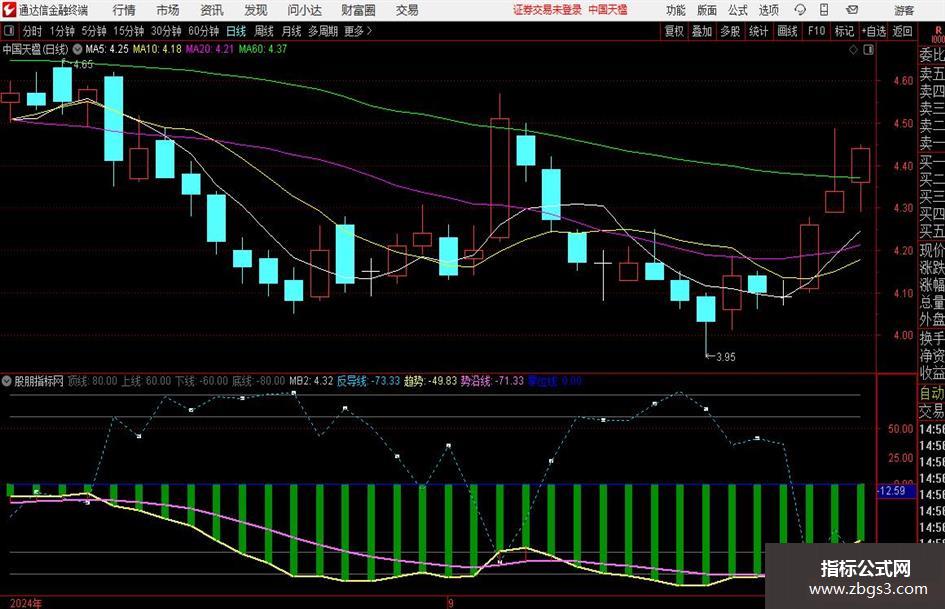The height and width of the screenshot is (609, 945).
Task: Toggle the side info panel icon at chart top-right
Action: [868, 49]
